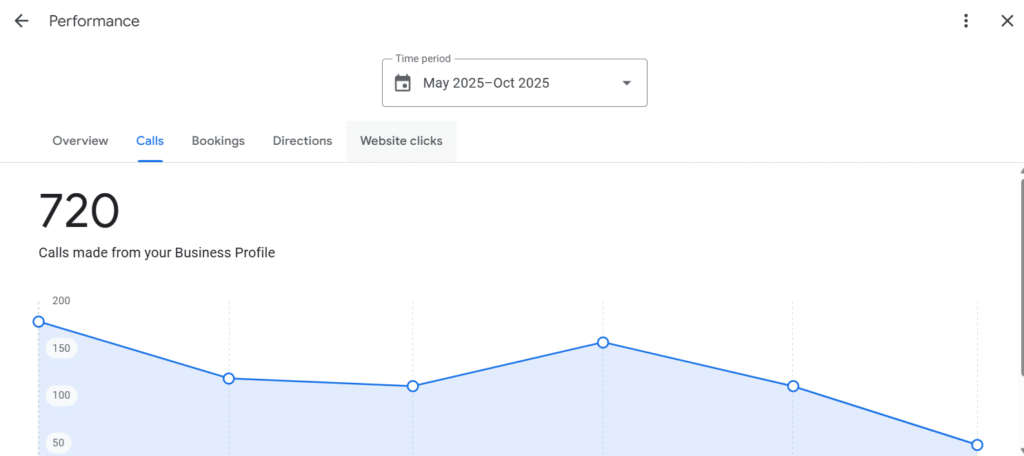Screen dimensions: 1024x456
Task: Click the second data point on the chart line
Action: pos(229,378)
